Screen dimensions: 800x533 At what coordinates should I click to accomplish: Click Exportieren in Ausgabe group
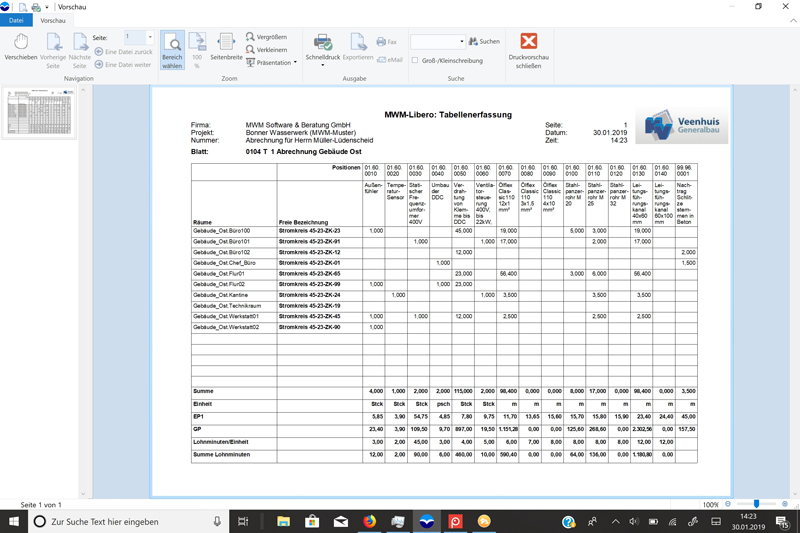coord(357,47)
